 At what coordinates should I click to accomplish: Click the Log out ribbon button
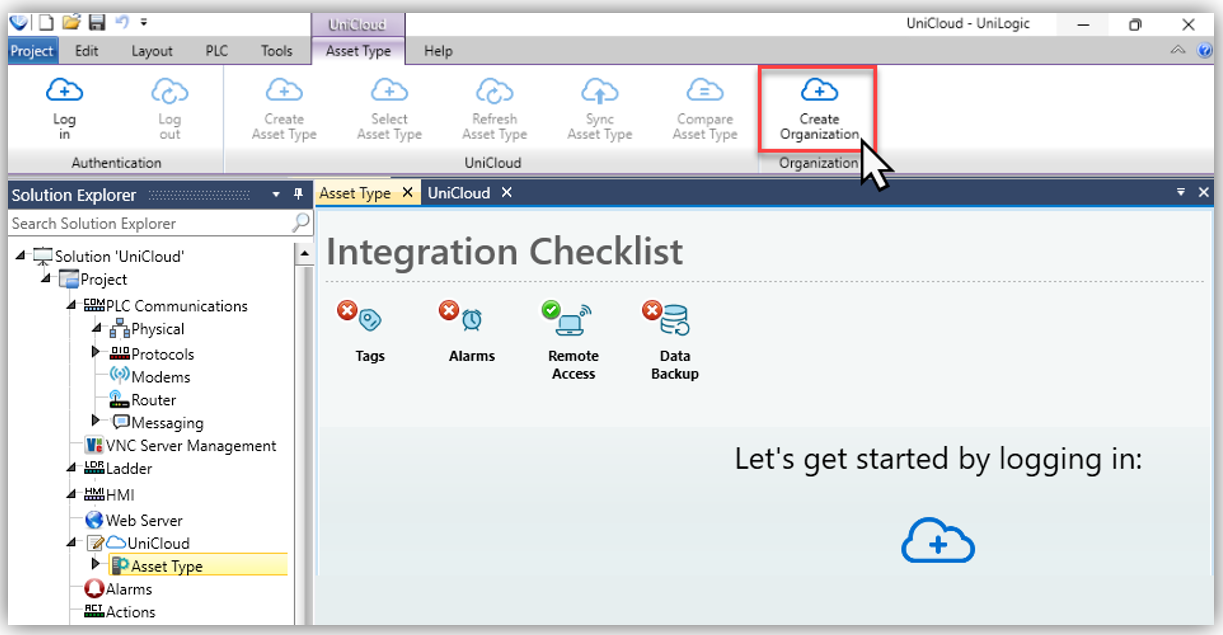(x=169, y=110)
